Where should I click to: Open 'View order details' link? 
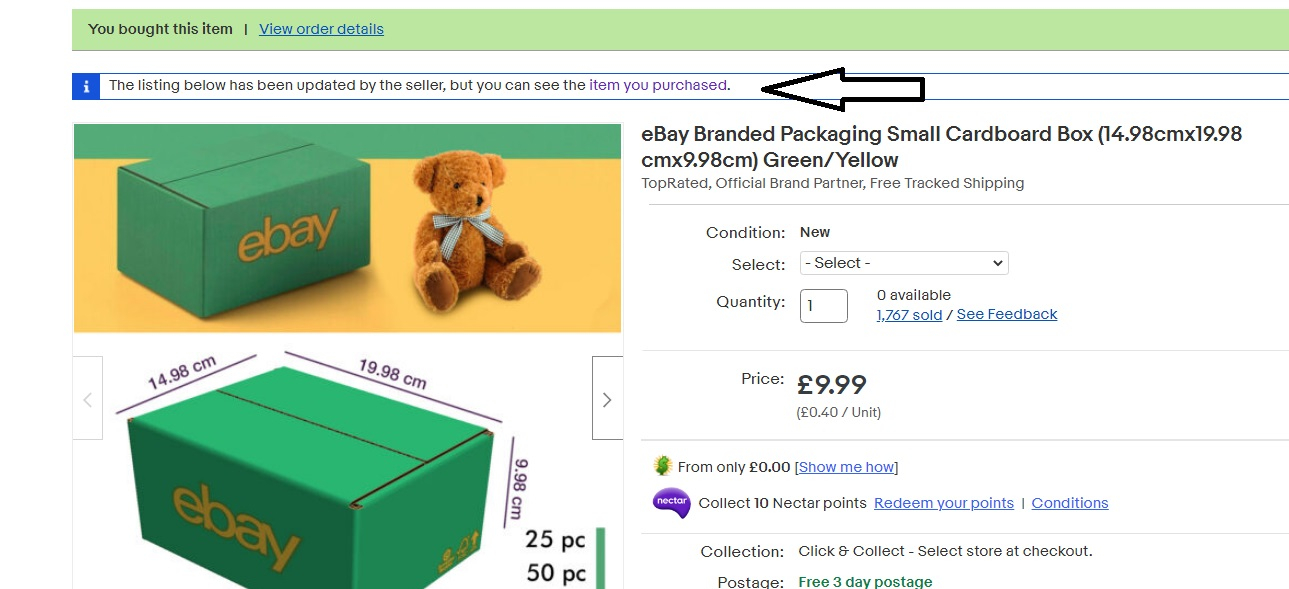pyautogui.click(x=321, y=29)
